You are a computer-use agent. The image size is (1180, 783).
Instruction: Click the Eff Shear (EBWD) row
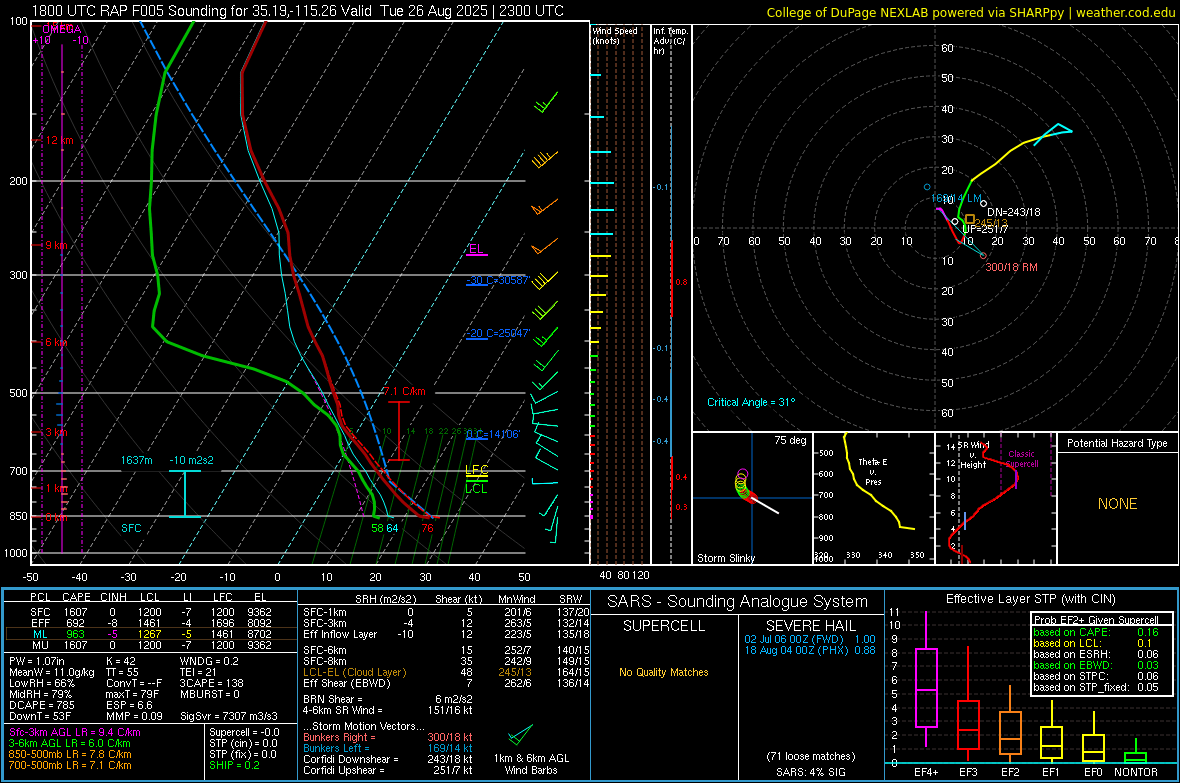click(x=446, y=683)
